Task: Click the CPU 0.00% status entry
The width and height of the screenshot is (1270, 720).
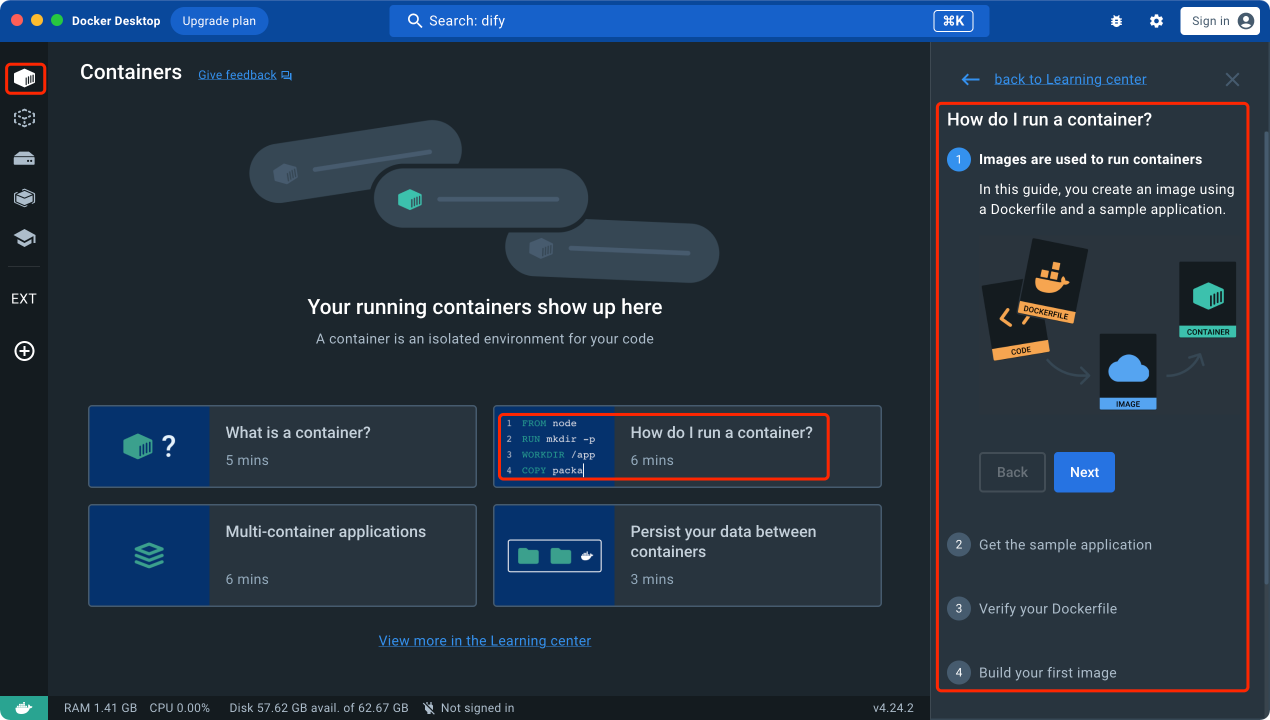Action: tap(180, 708)
